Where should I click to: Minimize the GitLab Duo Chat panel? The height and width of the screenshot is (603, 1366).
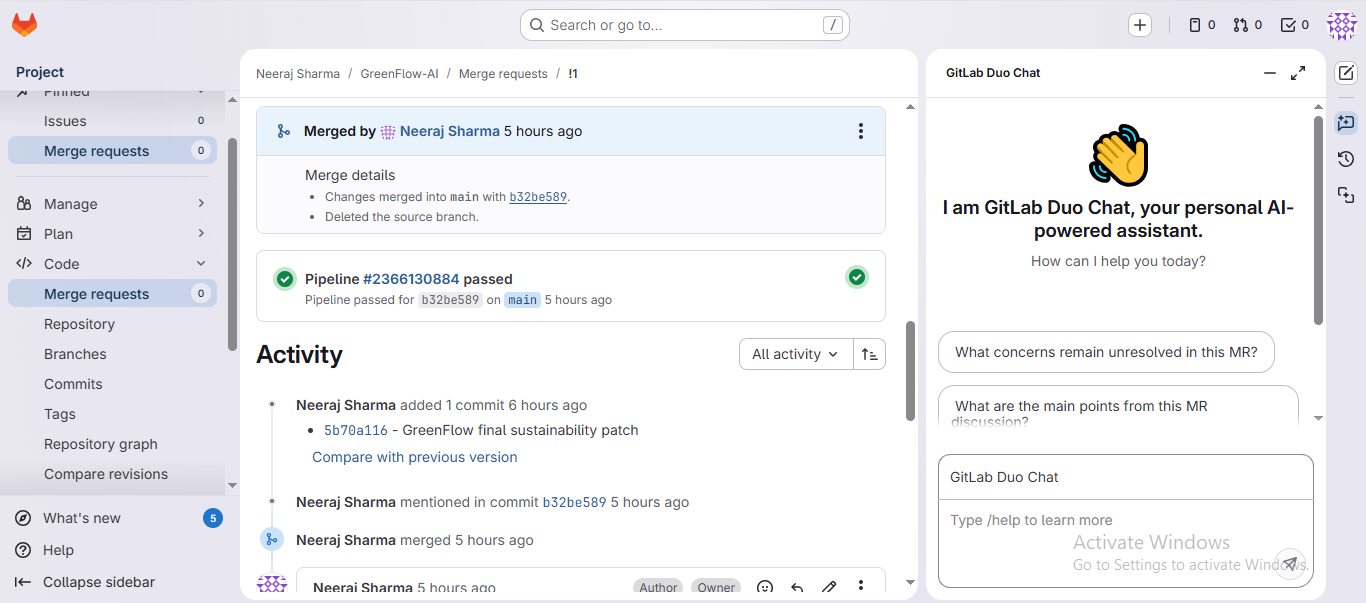(x=1270, y=73)
